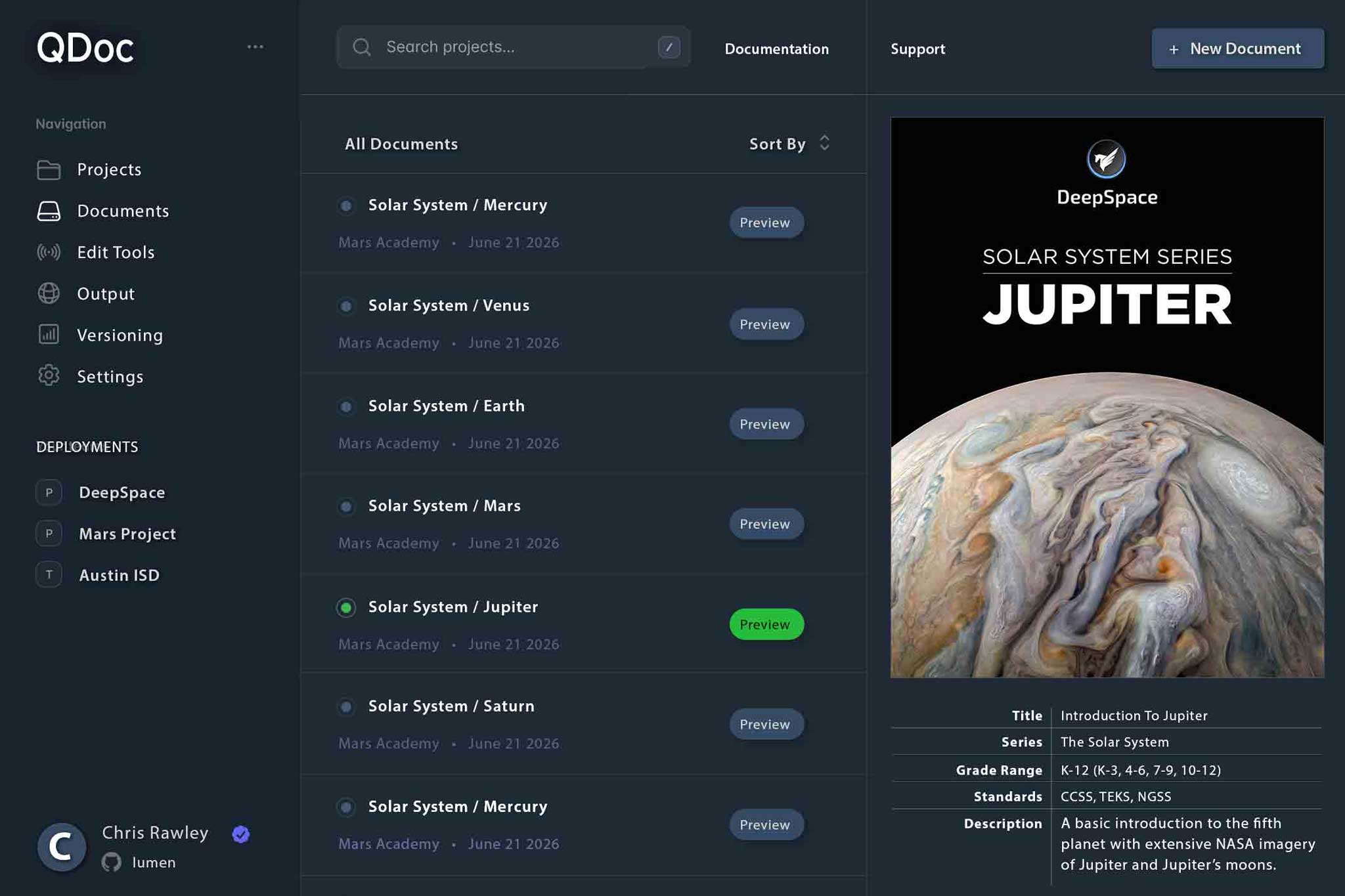Click the Solar System / Earth title
Image resolution: width=1345 pixels, height=896 pixels.
point(447,406)
